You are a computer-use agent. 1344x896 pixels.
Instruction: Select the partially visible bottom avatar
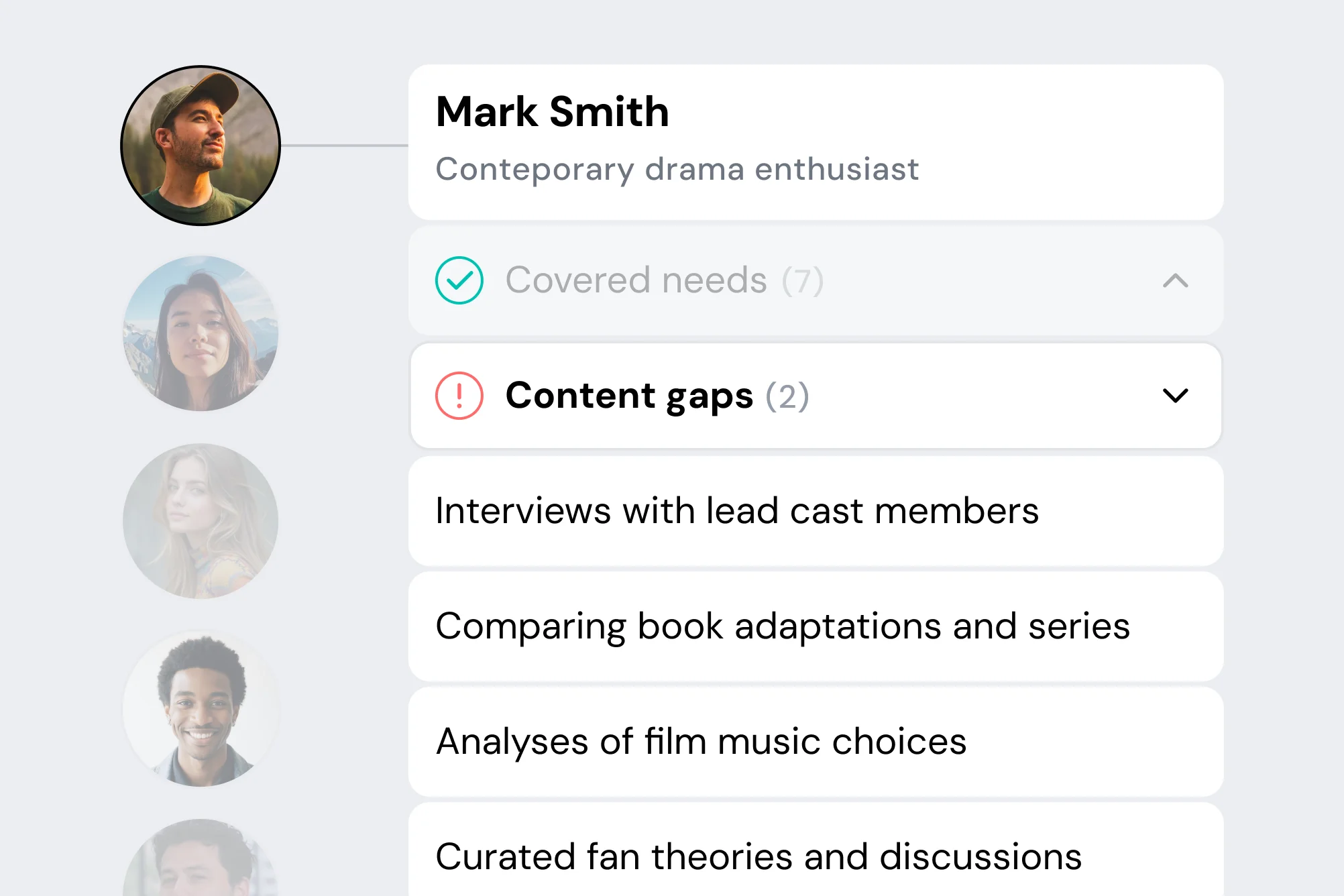(x=201, y=862)
